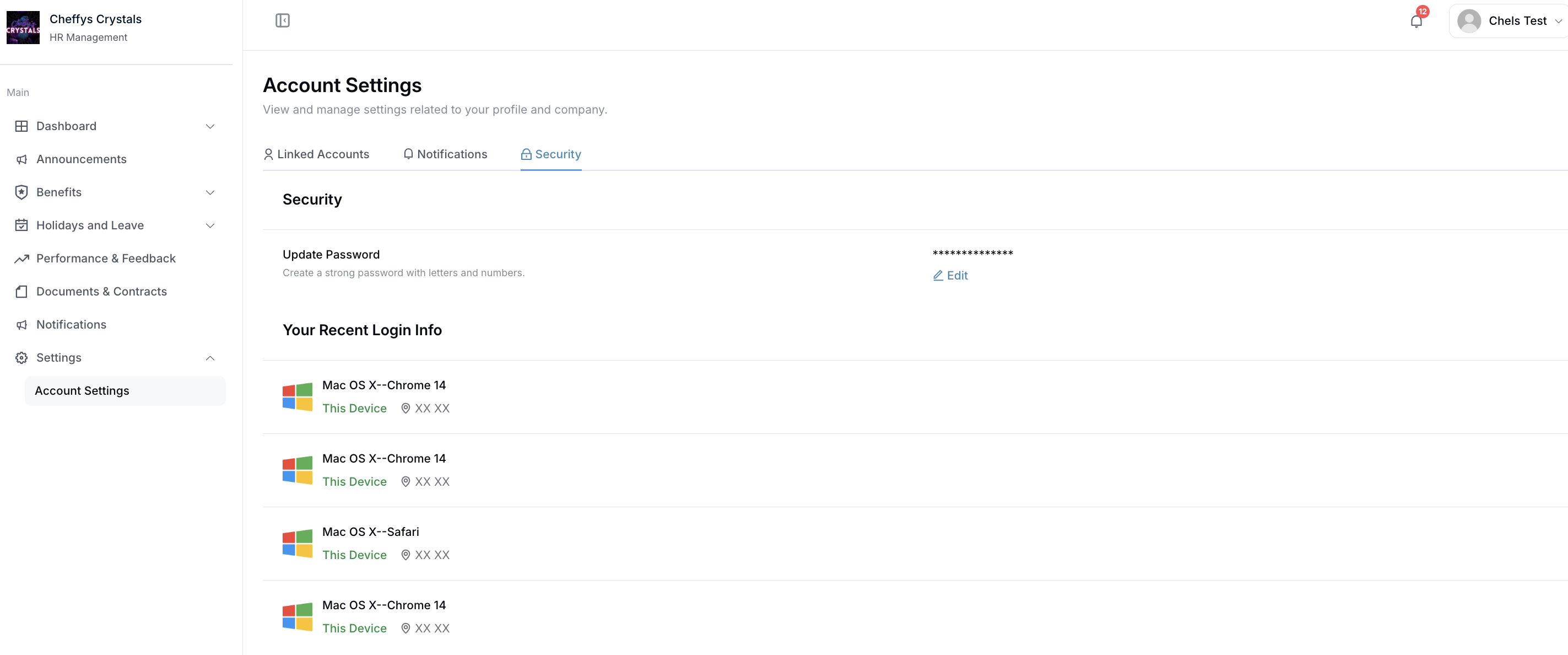The height and width of the screenshot is (655, 1568).
Task: Collapse the Settings section
Action: pyautogui.click(x=210, y=358)
